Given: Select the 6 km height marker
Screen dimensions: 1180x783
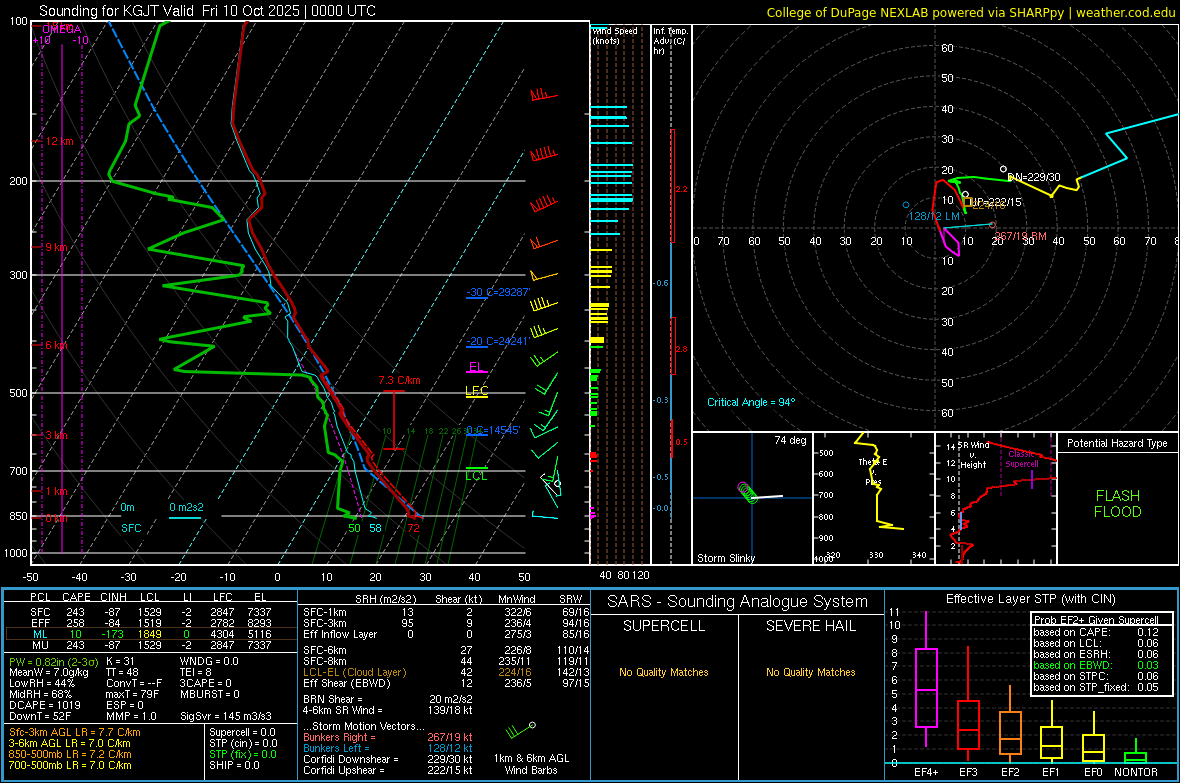Looking at the screenshot, I should tap(56, 345).
